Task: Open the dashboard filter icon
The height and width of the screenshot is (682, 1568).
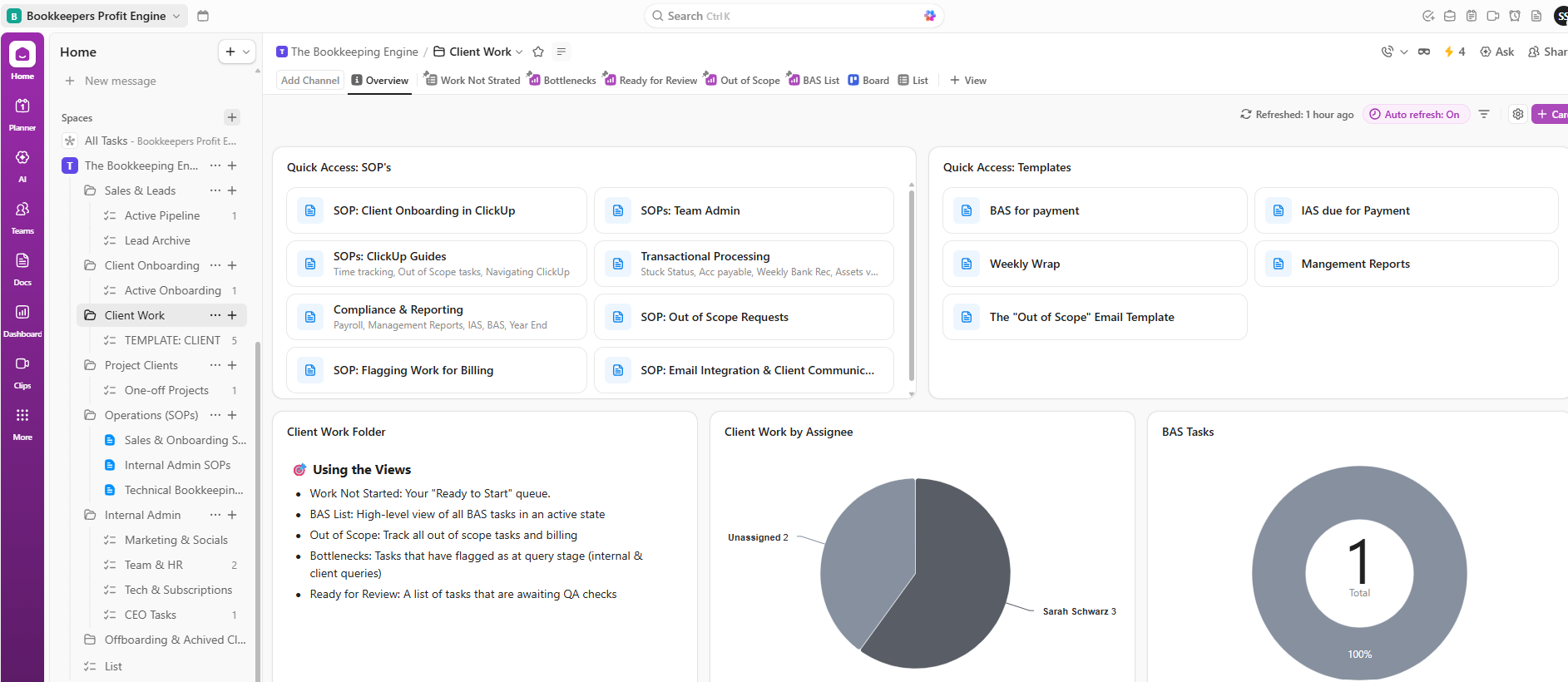Action: pos(1484,115)
